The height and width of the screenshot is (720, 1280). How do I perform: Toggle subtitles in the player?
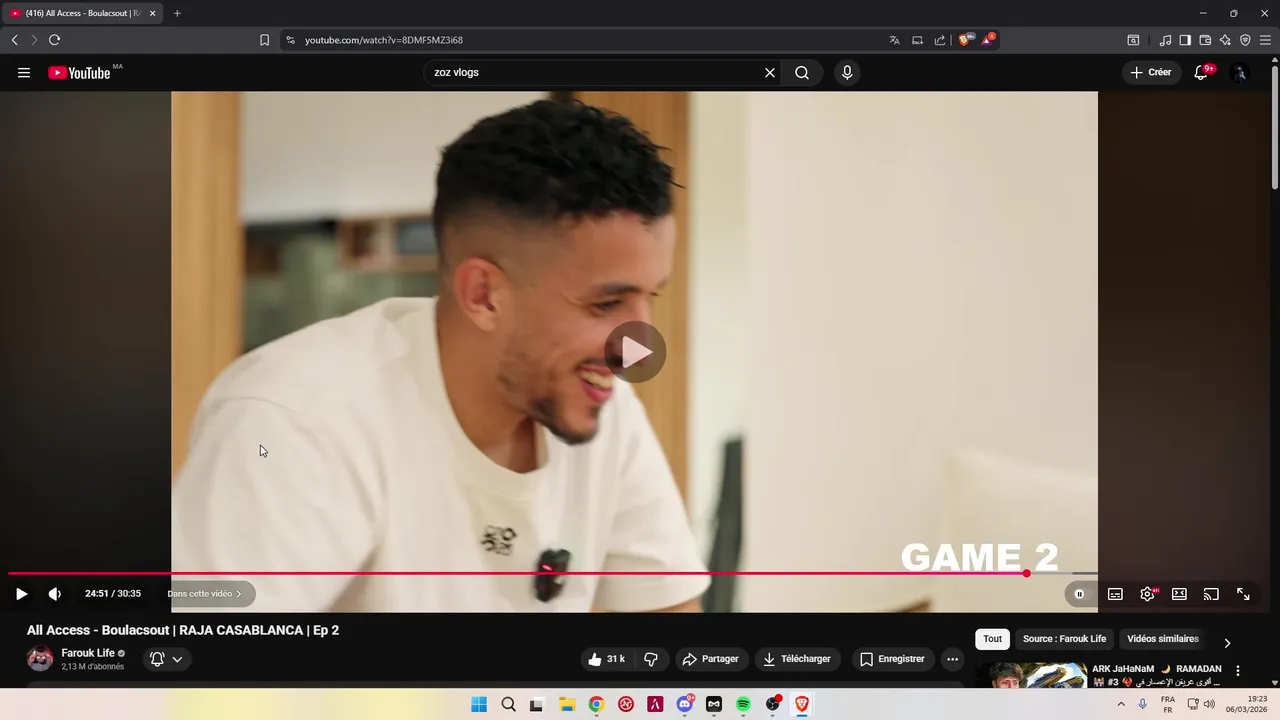click(1115, 594)
